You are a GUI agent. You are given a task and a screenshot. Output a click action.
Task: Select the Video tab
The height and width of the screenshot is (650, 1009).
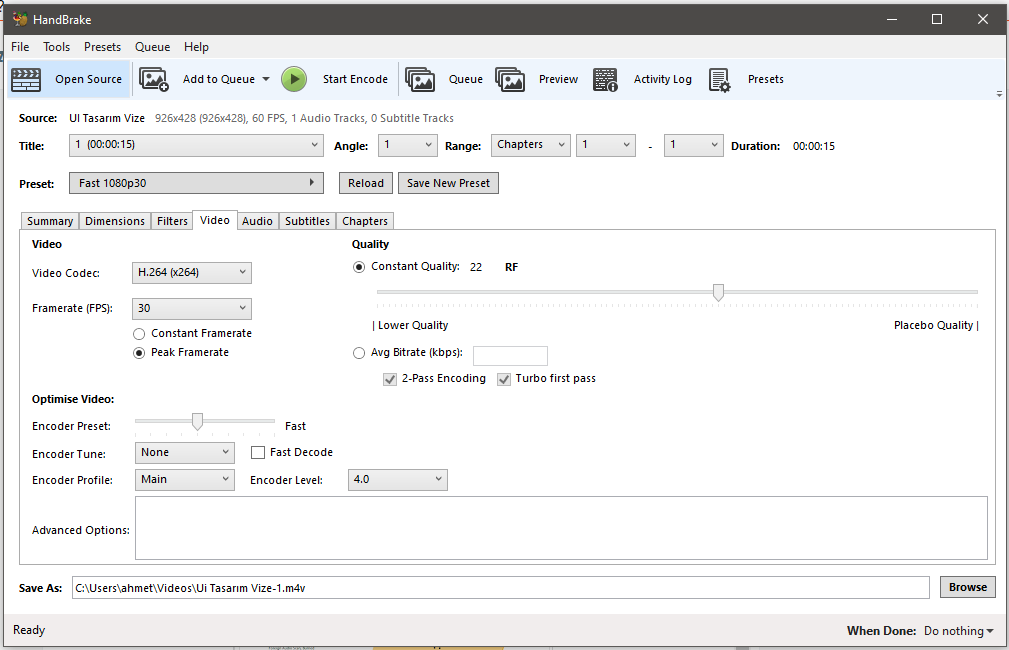(215, 220)
